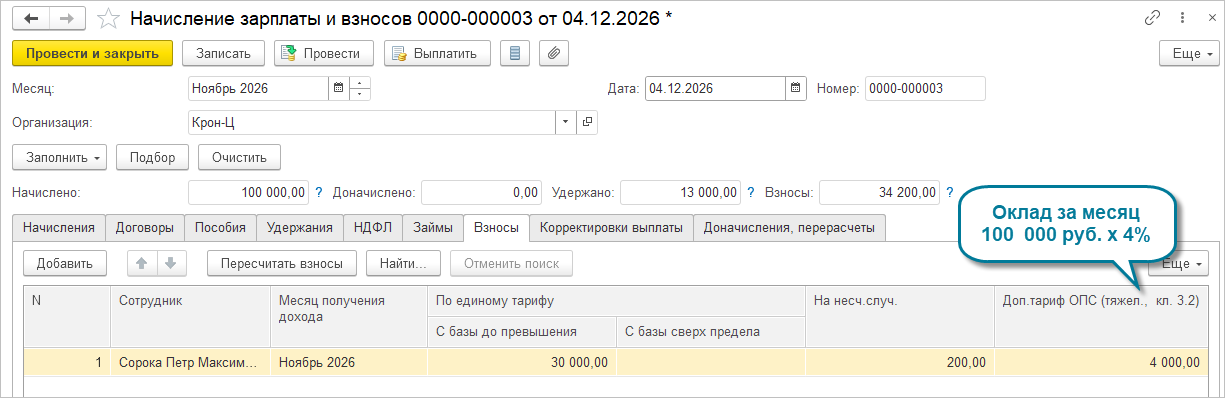Increase month with the stepper up arrow
Image resolution: width=1225 pixels, height=398 pixels.
(x=360, y=82)
